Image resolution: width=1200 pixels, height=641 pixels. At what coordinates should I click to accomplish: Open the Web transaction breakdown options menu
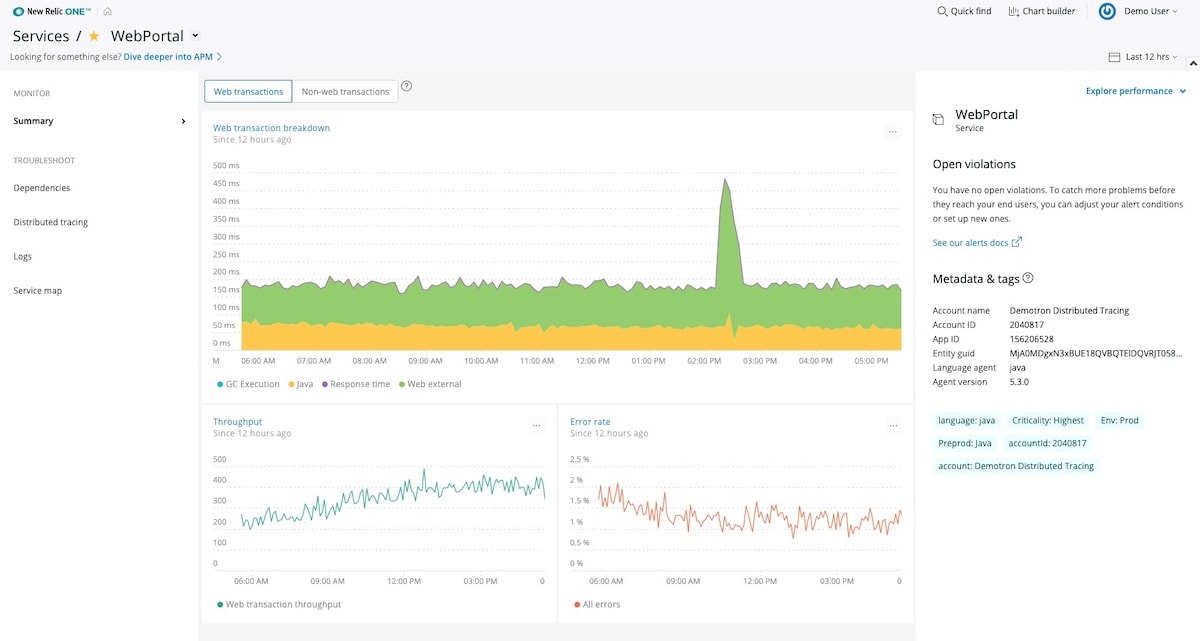pos(892,131)
